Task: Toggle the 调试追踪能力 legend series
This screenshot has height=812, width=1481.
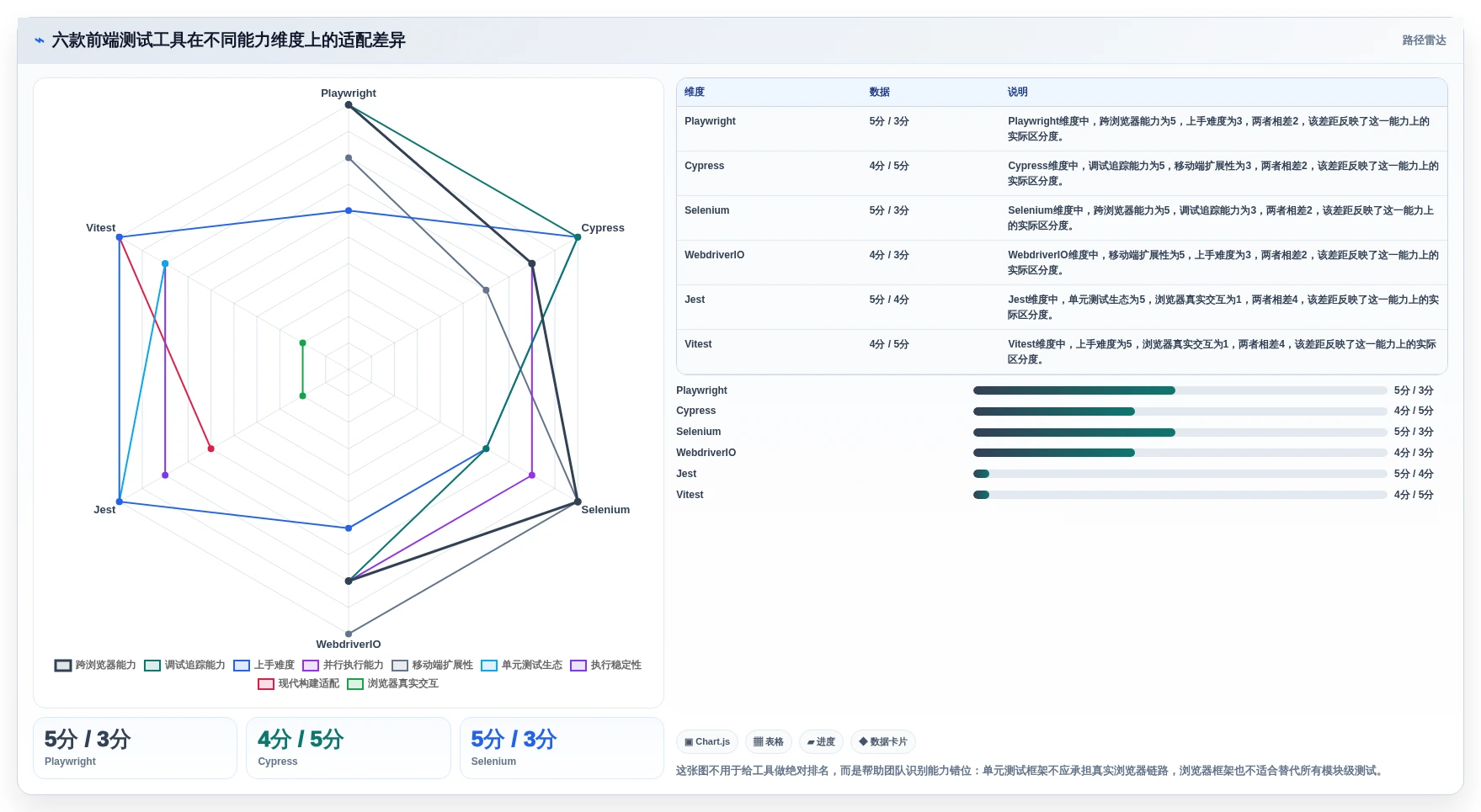Action: 184,665
